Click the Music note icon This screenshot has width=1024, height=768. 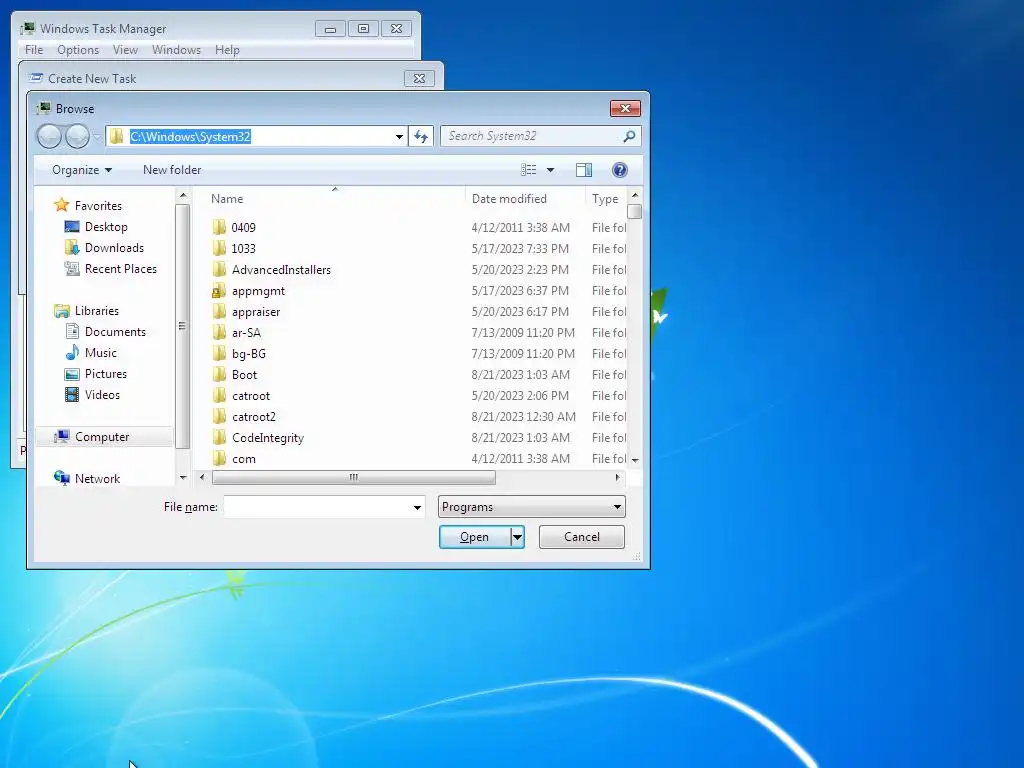[x=72, y=353]
